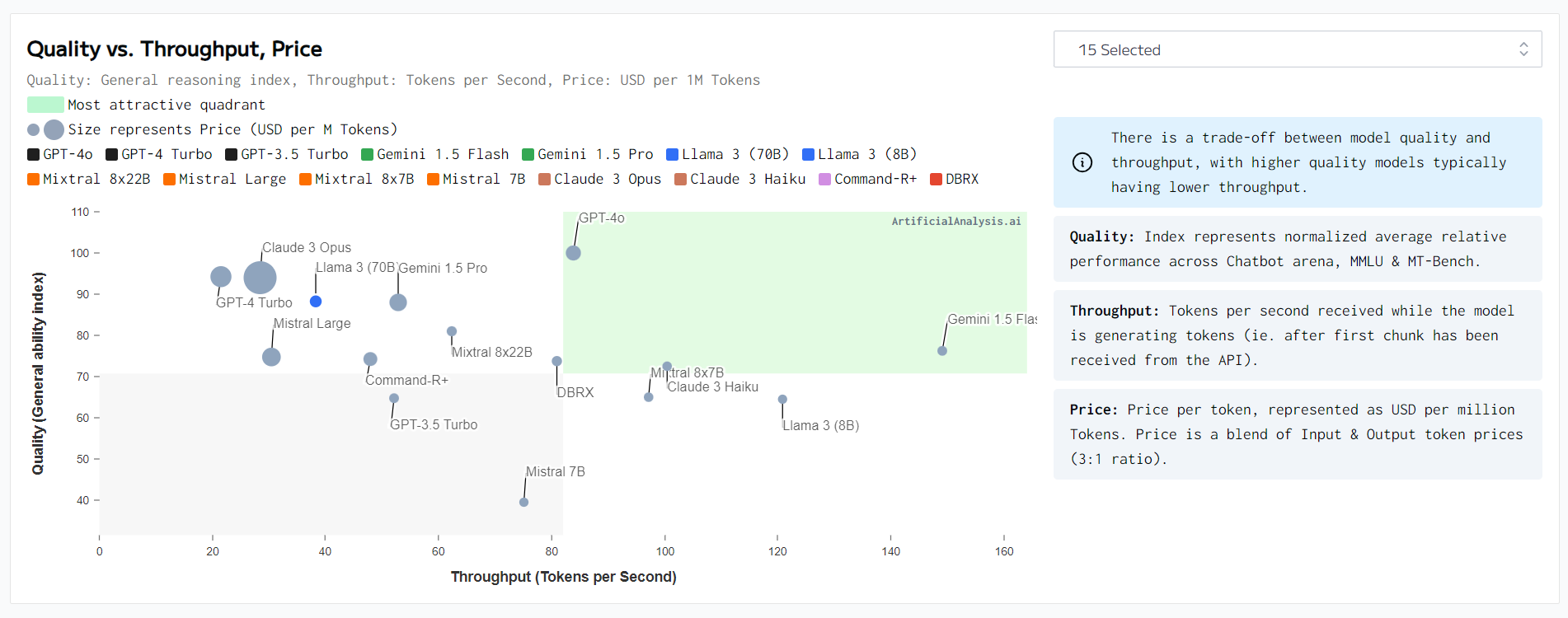The image size is (1568, 618).
Task: Select the Llama 3 (8B) data point
Action: [782, 400]
